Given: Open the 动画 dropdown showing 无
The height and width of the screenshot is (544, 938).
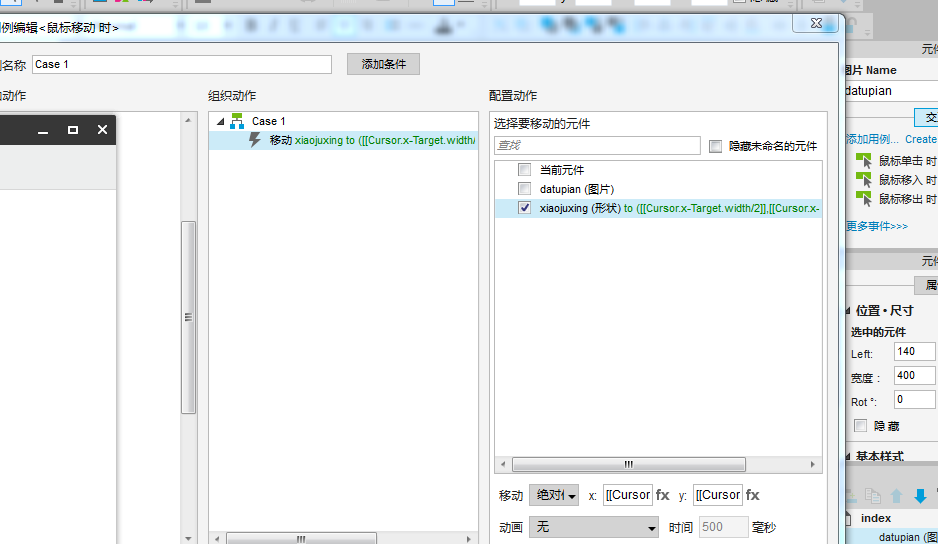Looking at the screenshot, I should point(593,527).
